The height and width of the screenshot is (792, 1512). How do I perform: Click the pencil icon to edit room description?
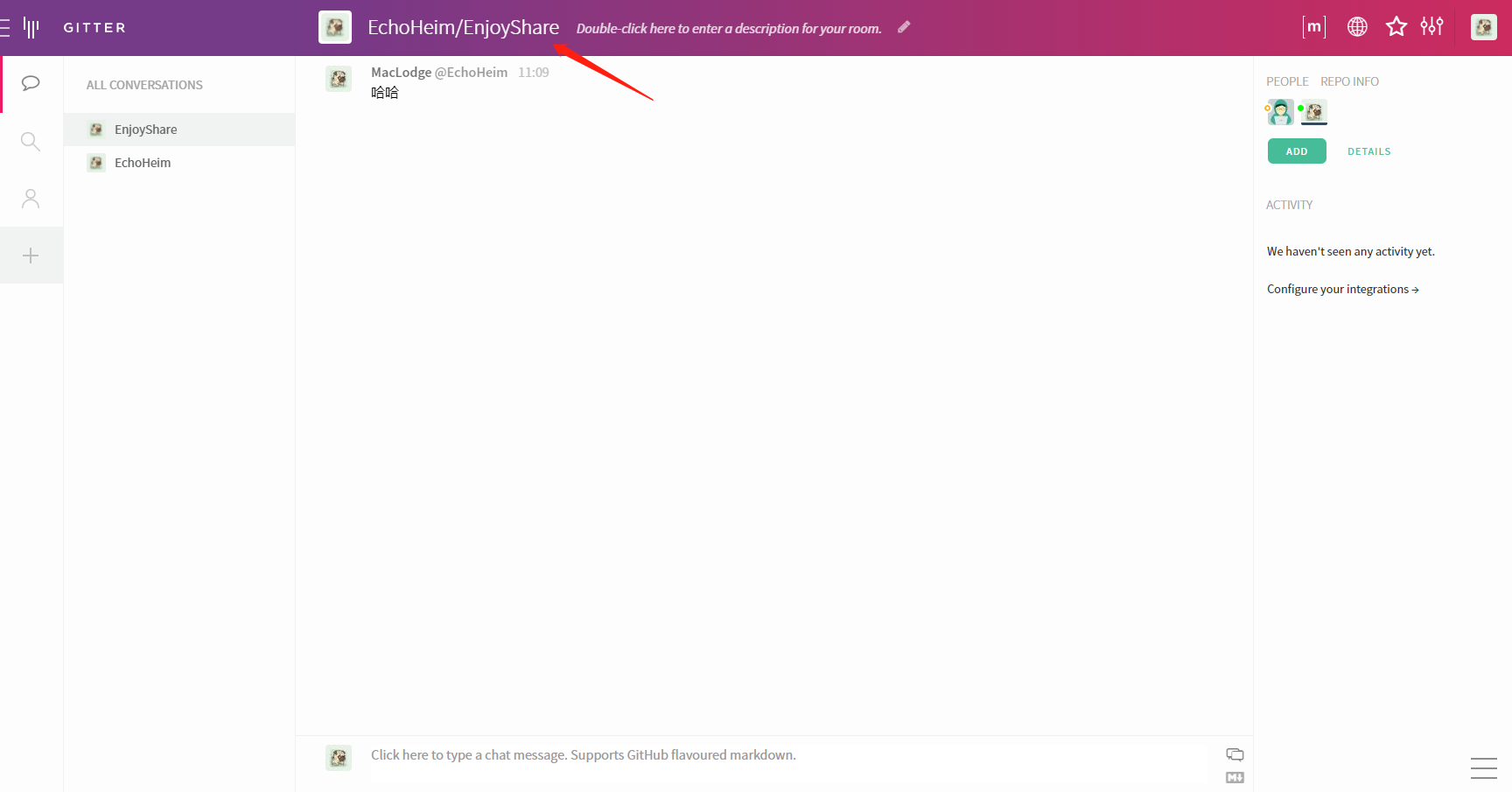click(904, 27)
